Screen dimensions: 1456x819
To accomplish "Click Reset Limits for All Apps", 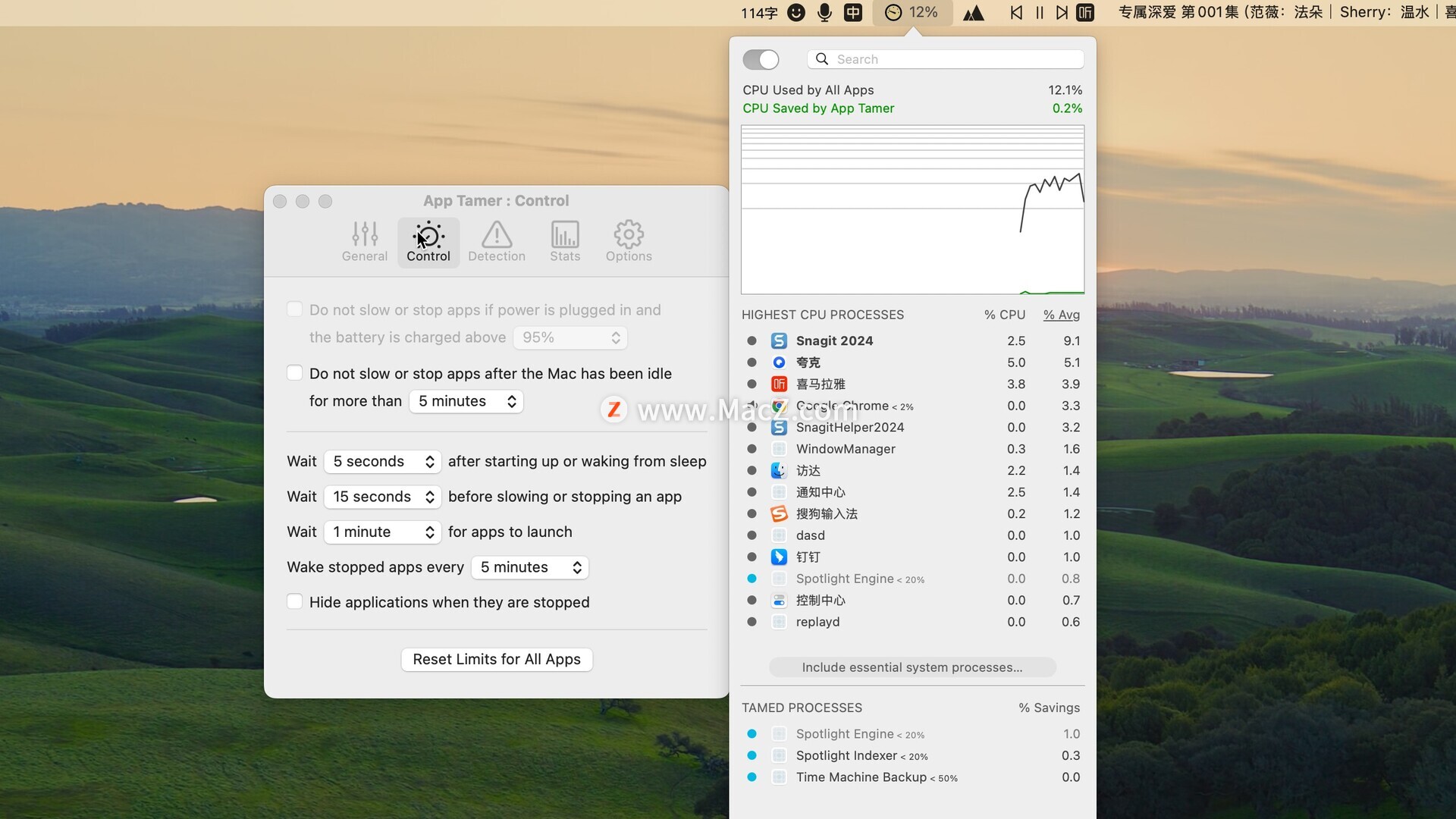I will [x=497, y=660].
